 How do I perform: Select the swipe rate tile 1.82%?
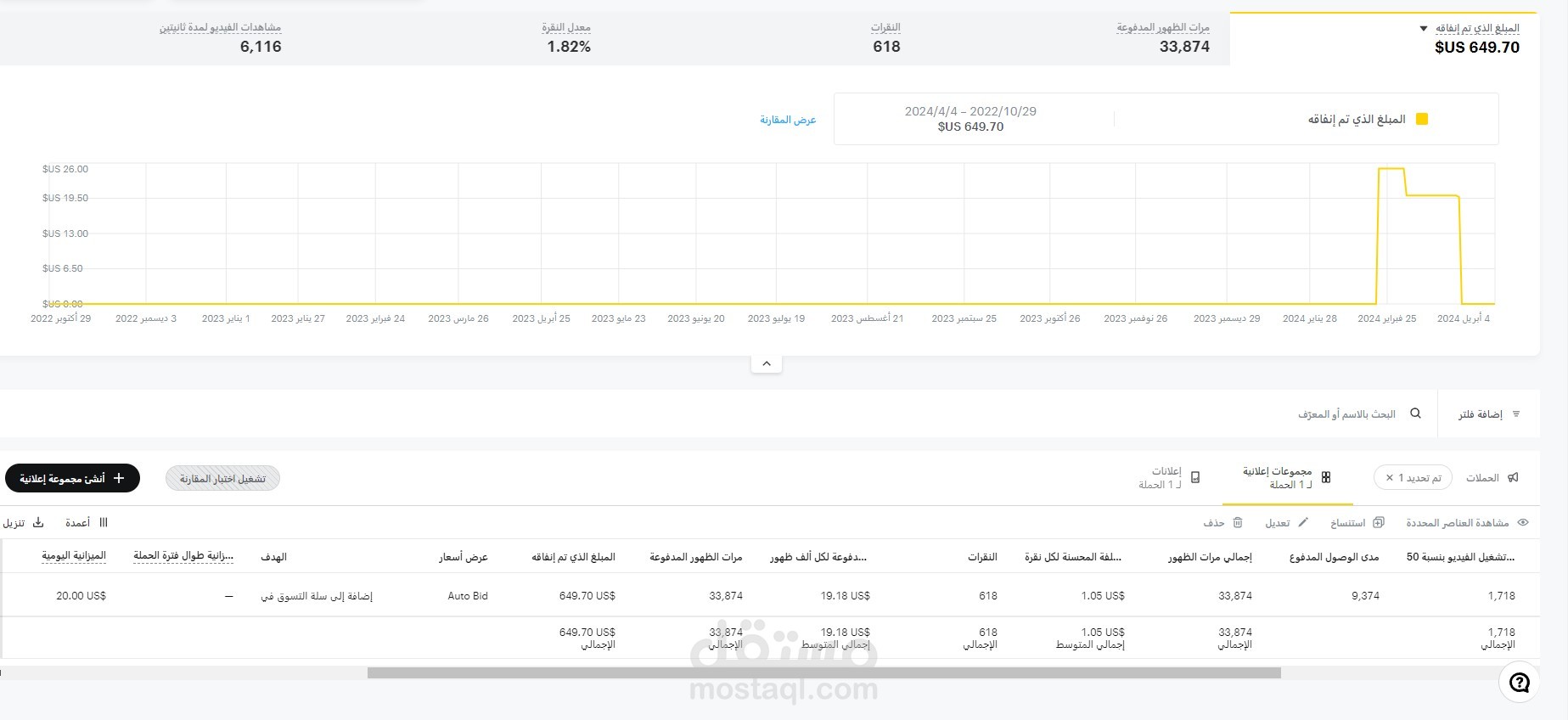tap(567, 38)
